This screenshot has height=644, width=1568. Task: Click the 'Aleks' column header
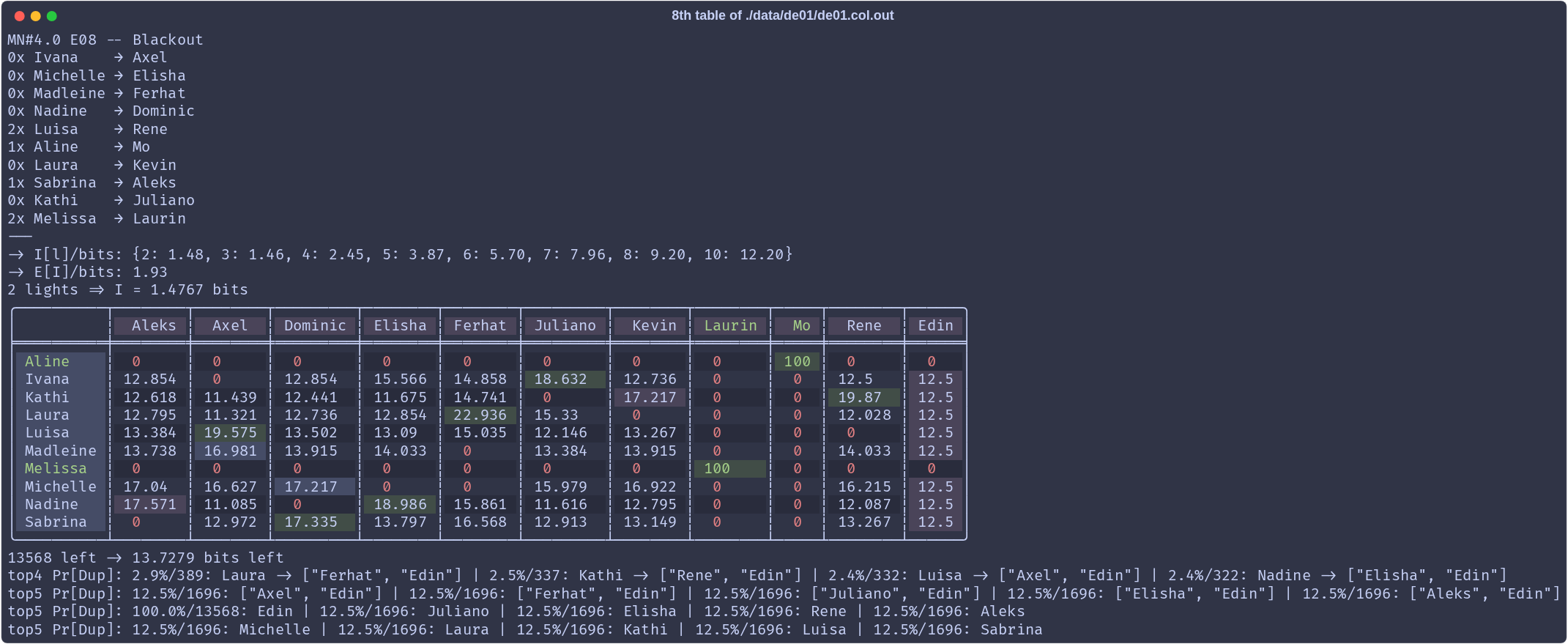pos(149,325)
